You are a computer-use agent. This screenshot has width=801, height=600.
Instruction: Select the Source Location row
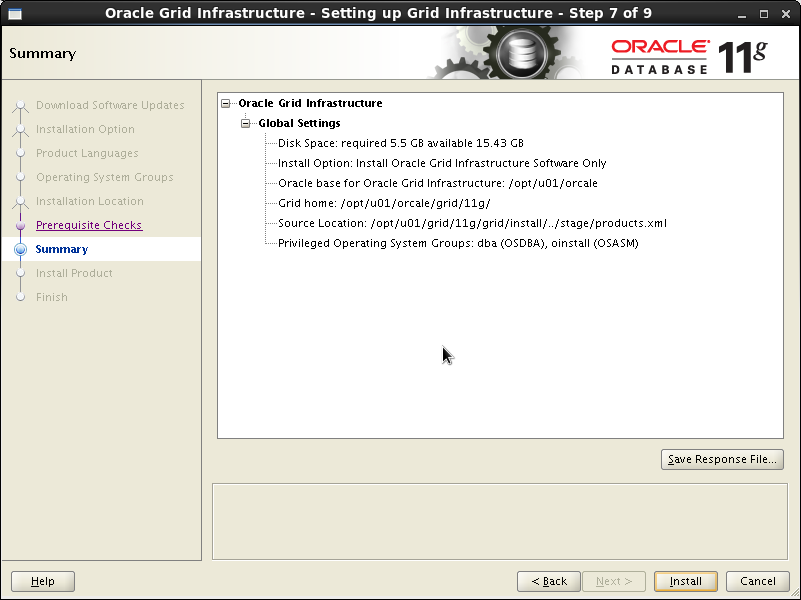click(472, 223)
